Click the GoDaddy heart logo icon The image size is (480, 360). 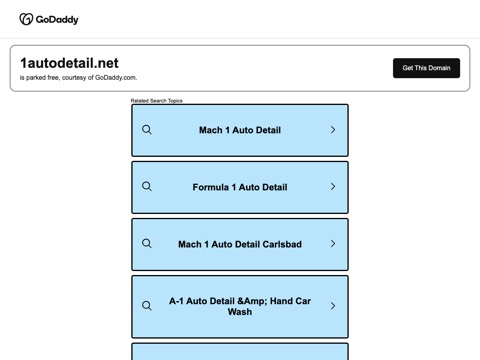(x=26, y=19)
